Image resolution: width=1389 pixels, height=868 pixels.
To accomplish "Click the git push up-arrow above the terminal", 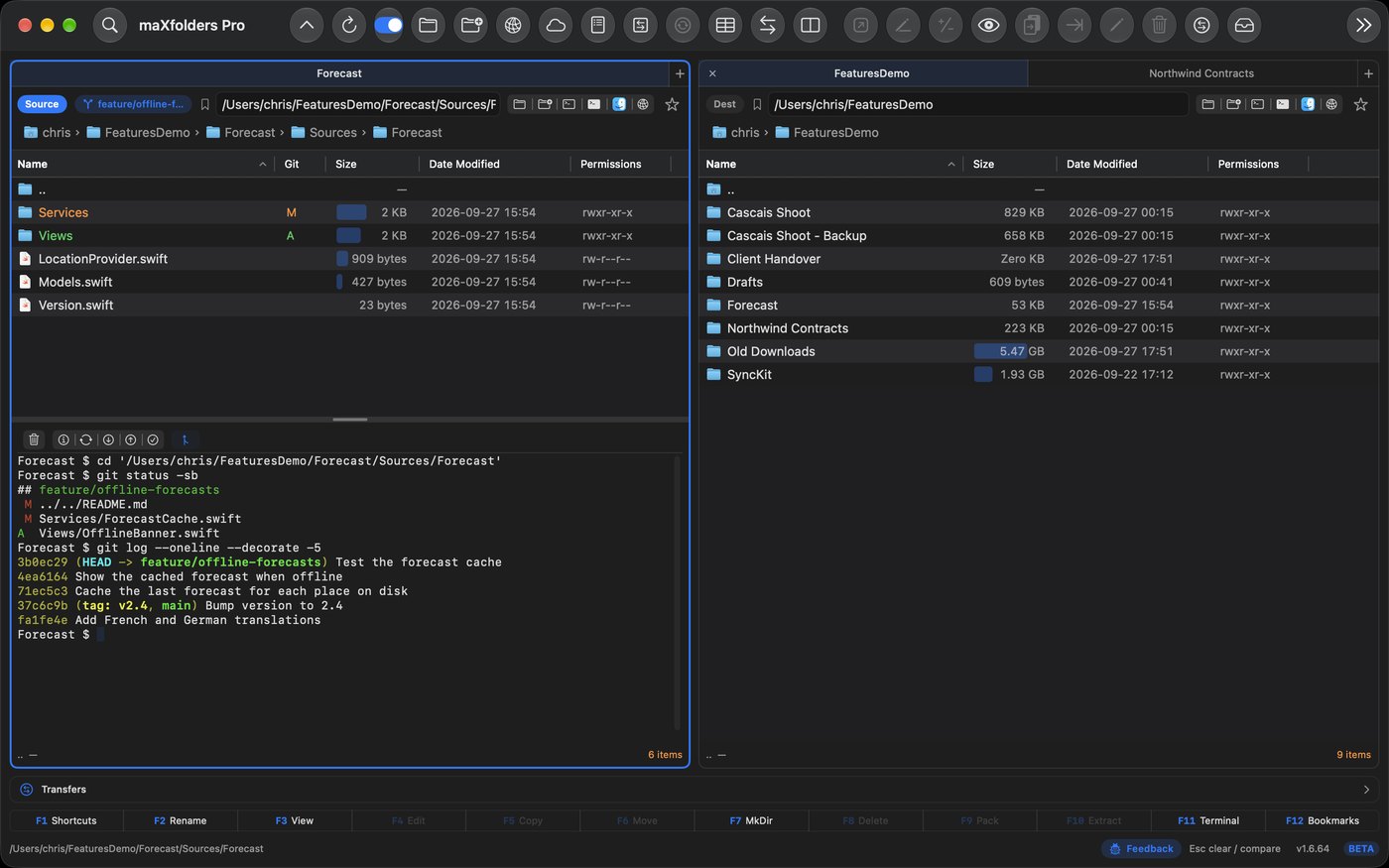I will [131, 439].
